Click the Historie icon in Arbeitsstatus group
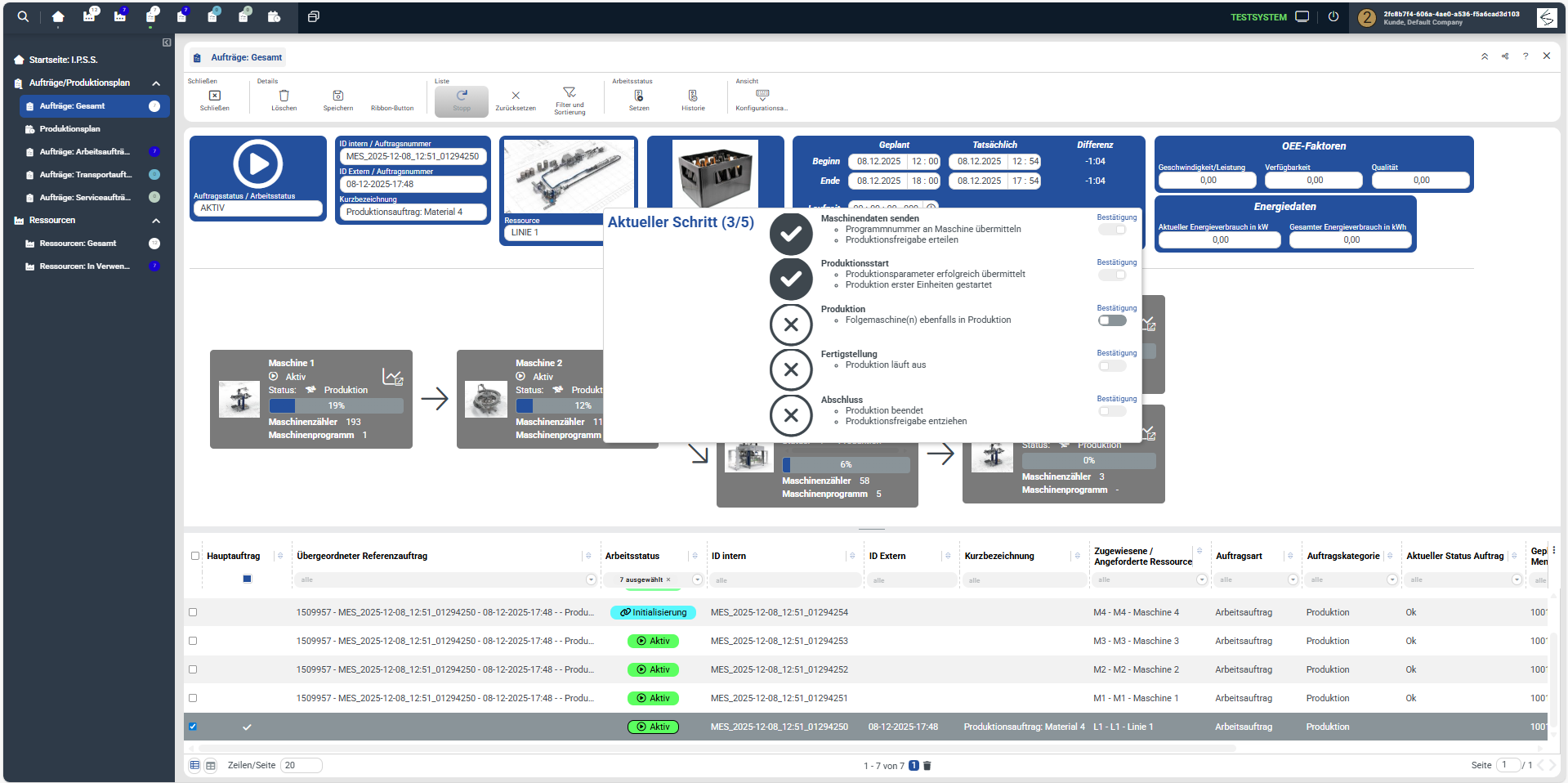The image size is (1568, 783). point(693,96)
